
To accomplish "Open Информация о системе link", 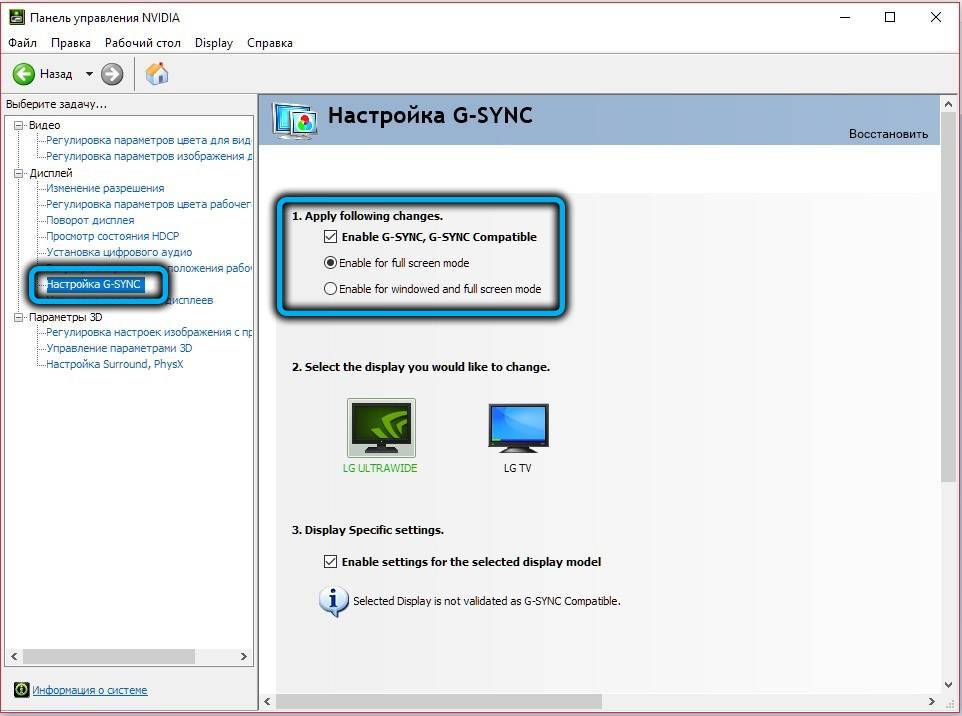I will point(90,690).
